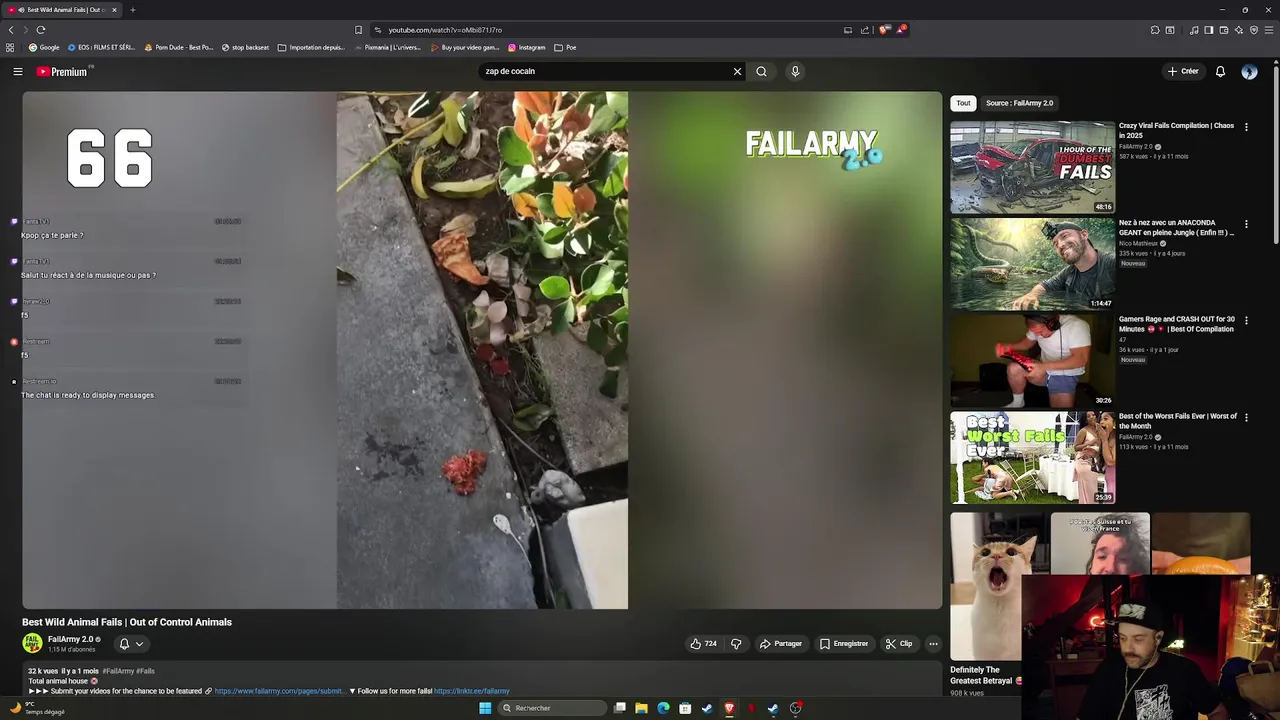Viewport: 1280px width, 720px height.
Task: Dislike the video with thumbs down
Action: [x=736, y=644]
